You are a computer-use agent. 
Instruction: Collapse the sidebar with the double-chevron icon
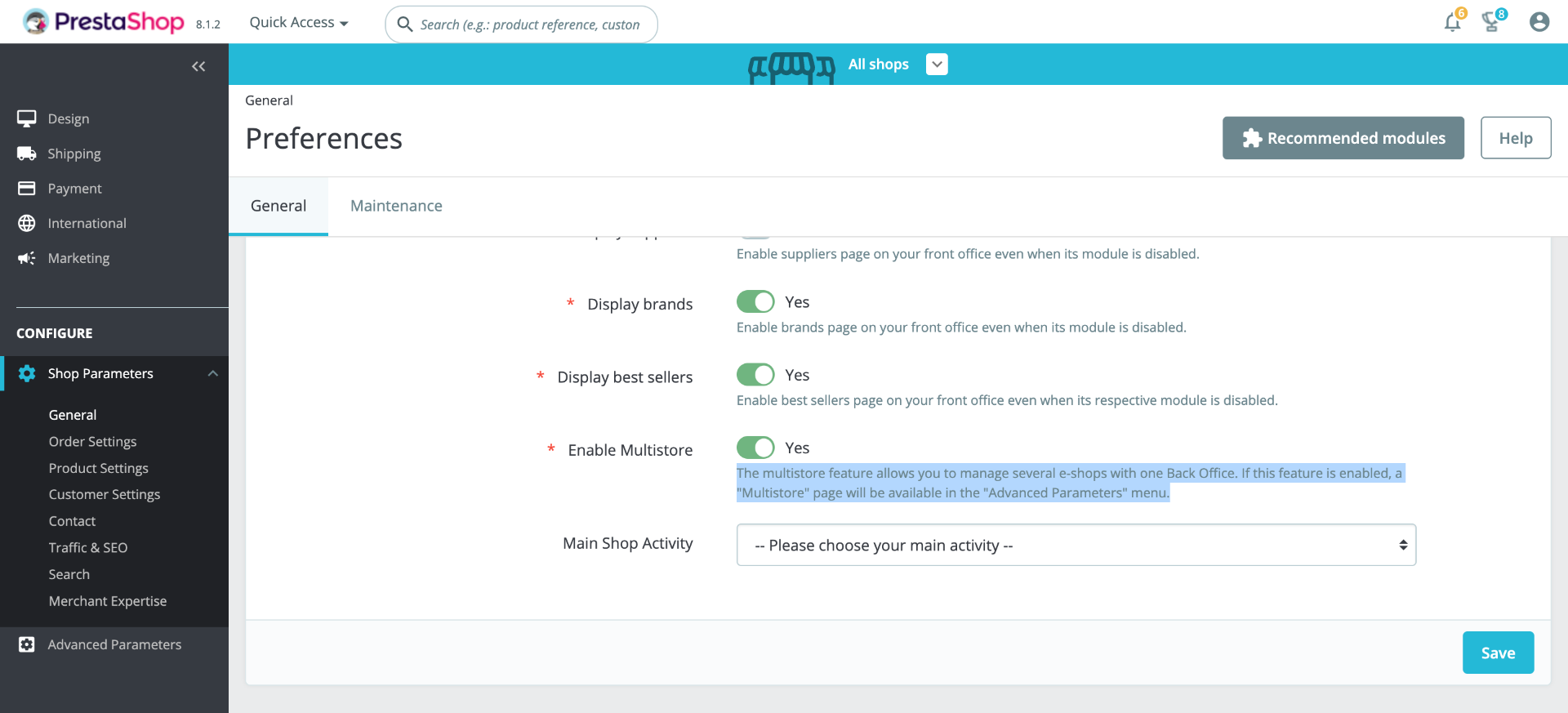coord(198,66)
